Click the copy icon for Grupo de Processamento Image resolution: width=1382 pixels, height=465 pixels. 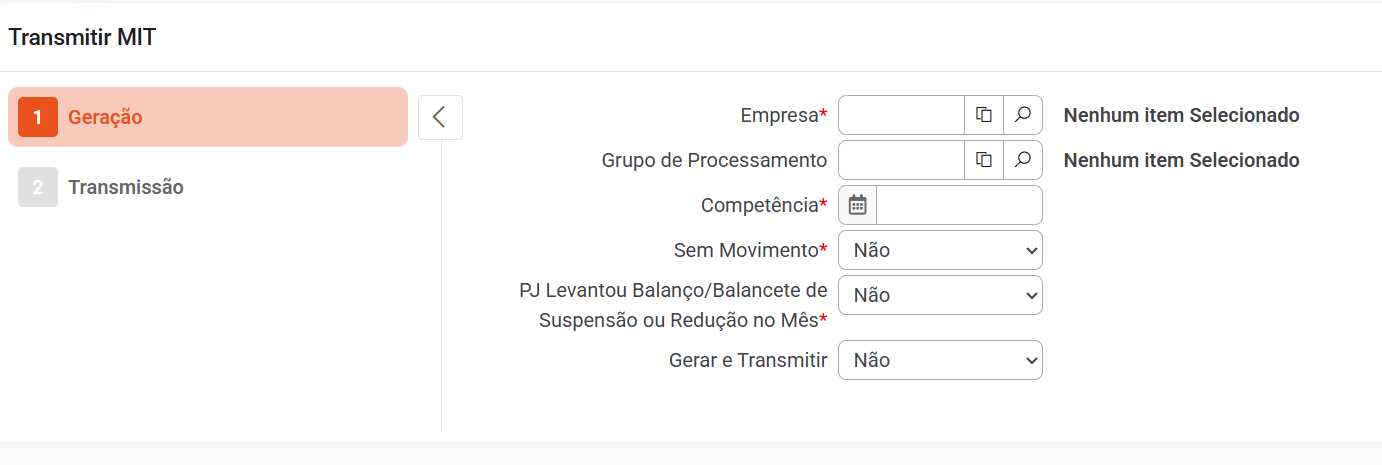point(984,160)
